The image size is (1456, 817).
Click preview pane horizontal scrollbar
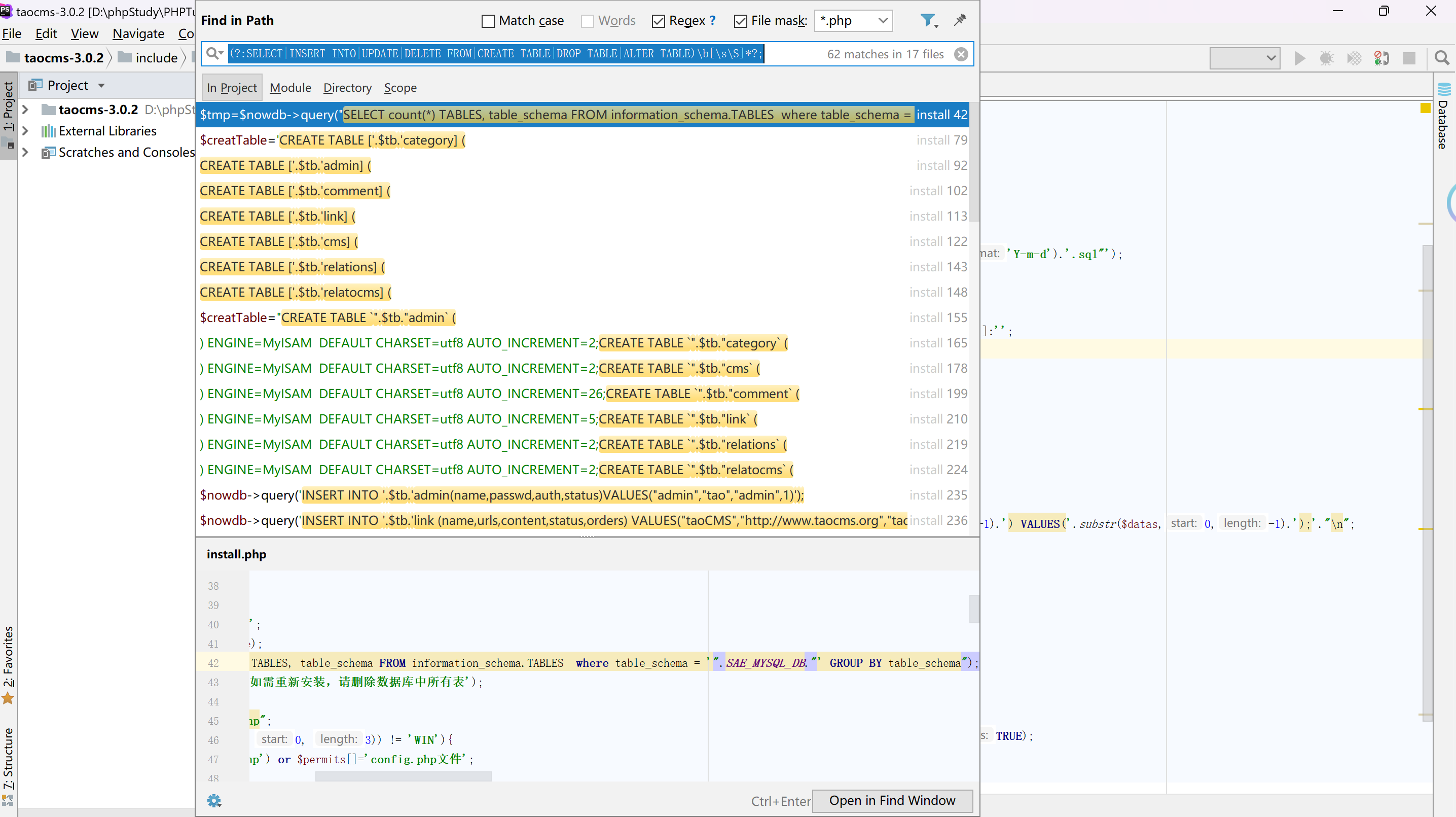403,776
